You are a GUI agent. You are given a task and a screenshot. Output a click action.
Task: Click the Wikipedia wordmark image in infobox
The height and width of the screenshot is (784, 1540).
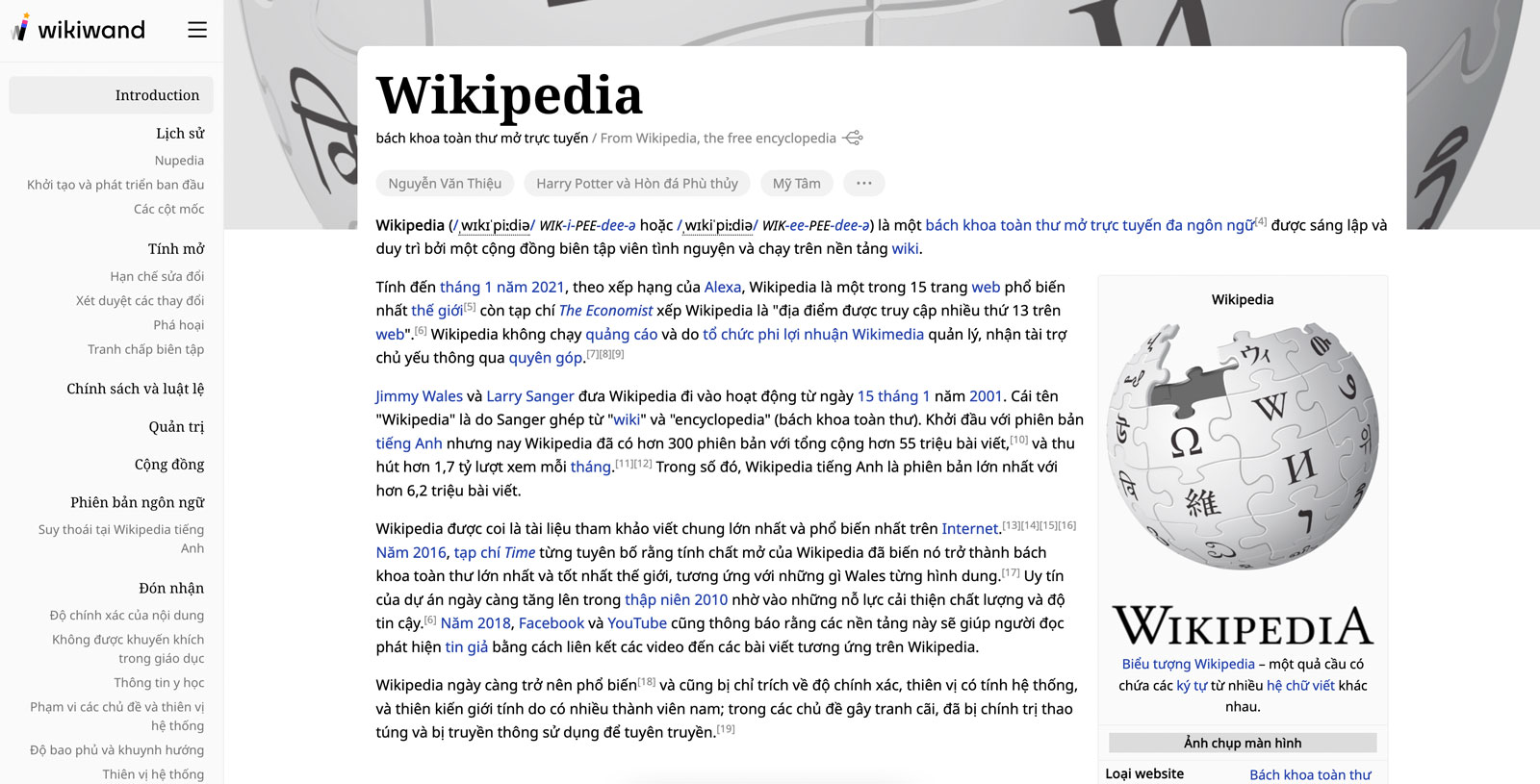(1243, 625)
